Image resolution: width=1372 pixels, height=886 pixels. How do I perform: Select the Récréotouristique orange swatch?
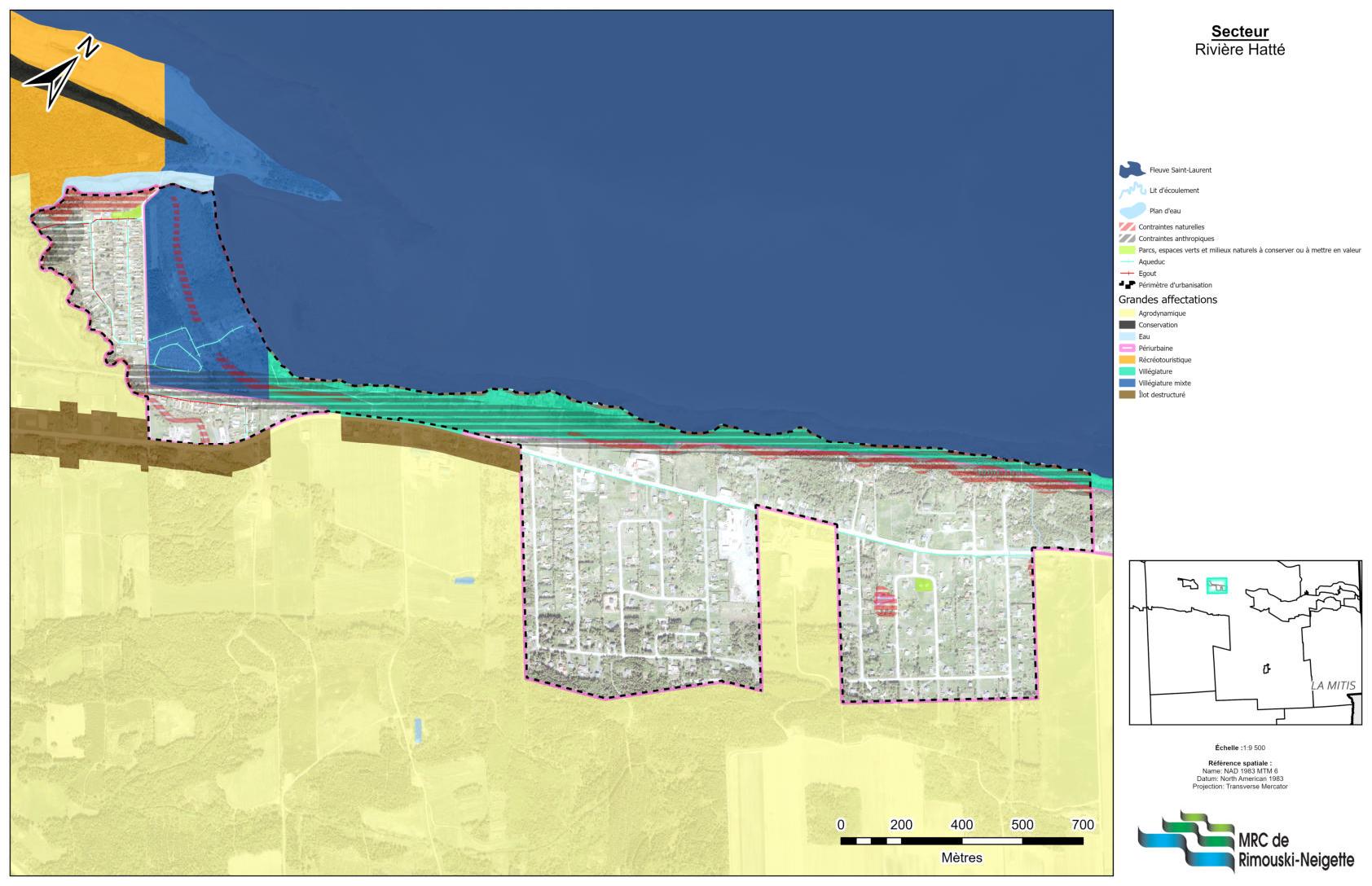pos(1127,360)
